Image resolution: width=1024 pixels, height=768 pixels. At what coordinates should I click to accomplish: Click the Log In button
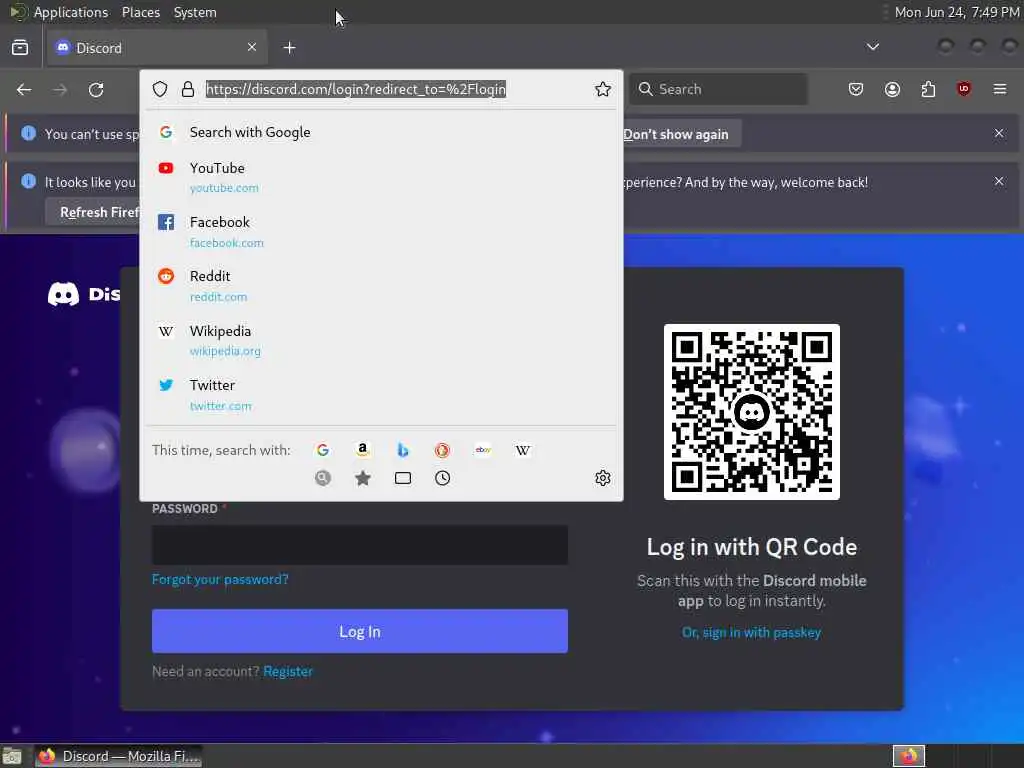coord(360,631)
